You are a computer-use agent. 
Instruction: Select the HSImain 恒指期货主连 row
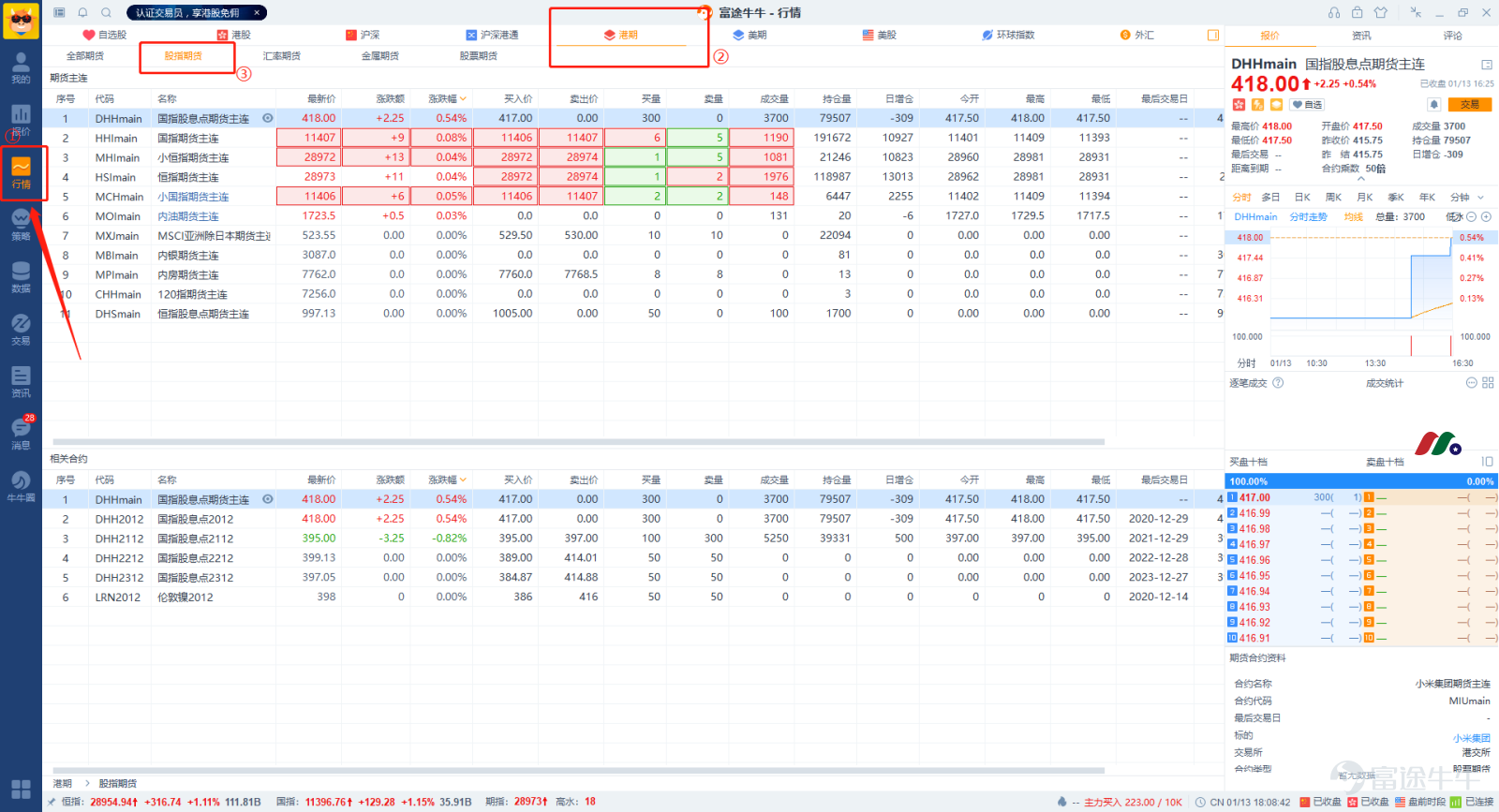[x=631, y=177]
